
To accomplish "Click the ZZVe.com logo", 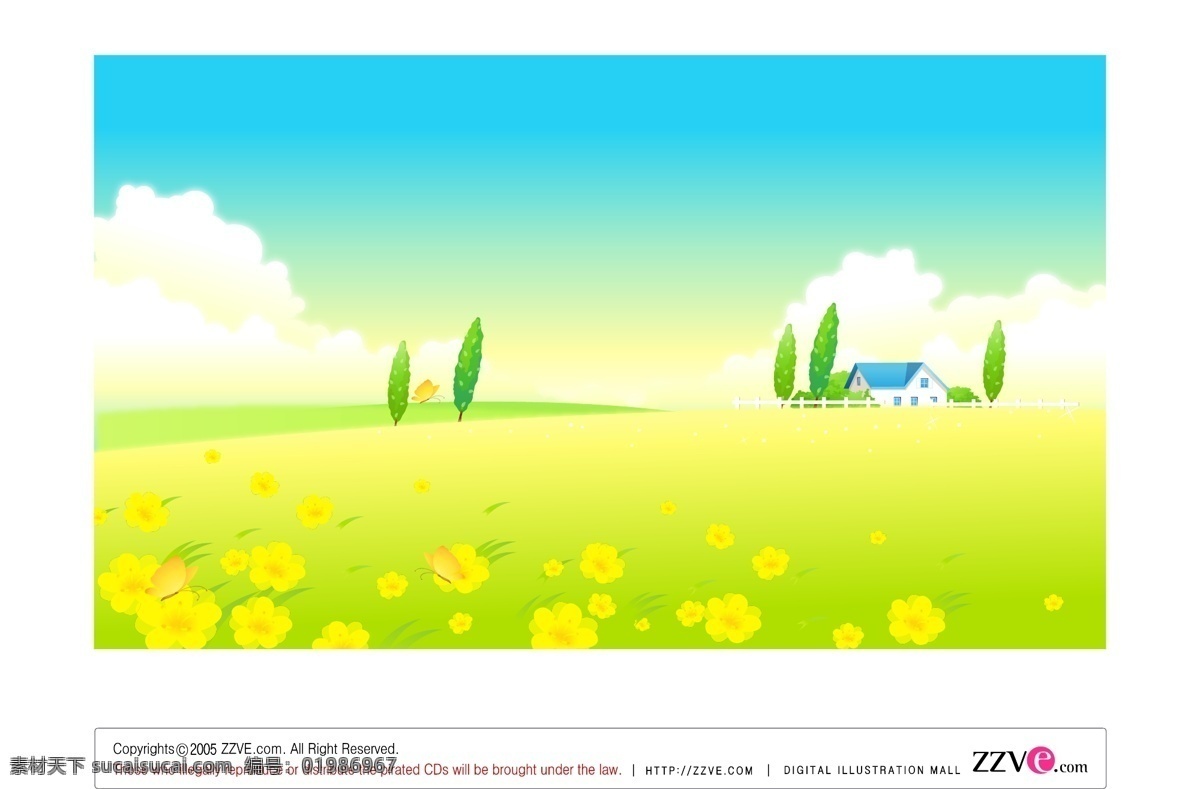I will pos(1029,762).
